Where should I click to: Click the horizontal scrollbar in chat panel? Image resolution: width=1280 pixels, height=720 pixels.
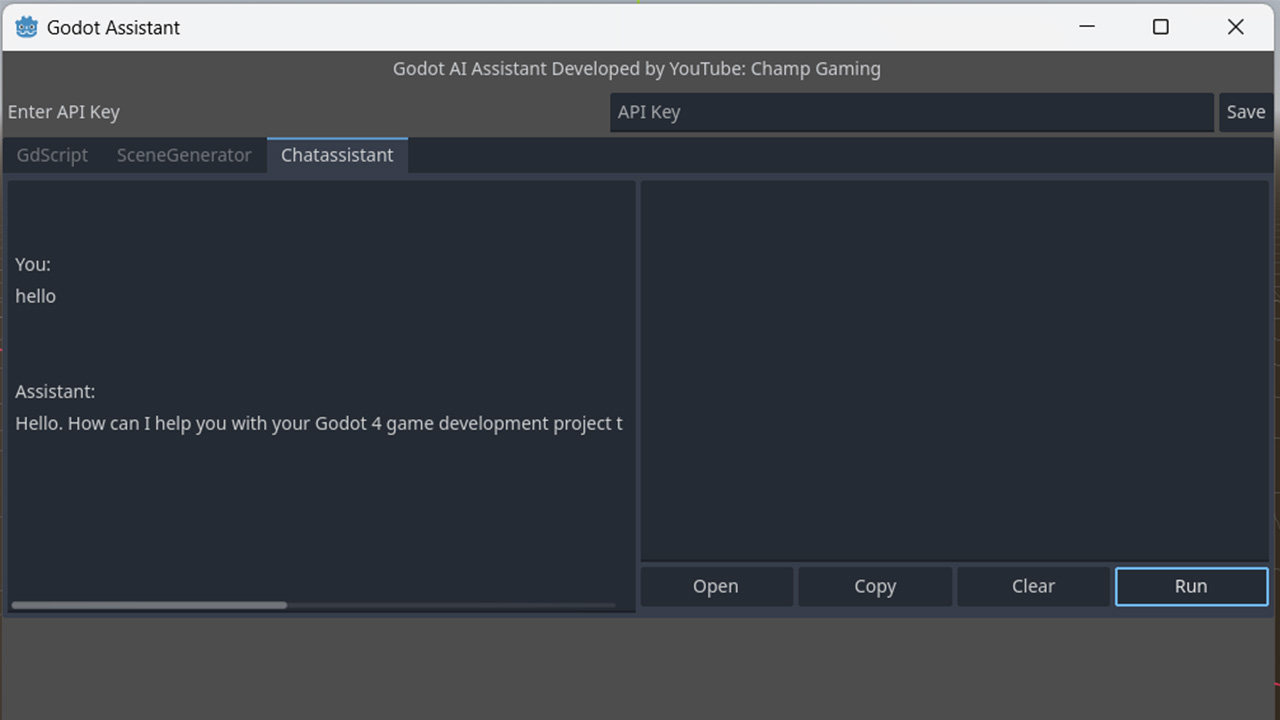click(149, 605)
